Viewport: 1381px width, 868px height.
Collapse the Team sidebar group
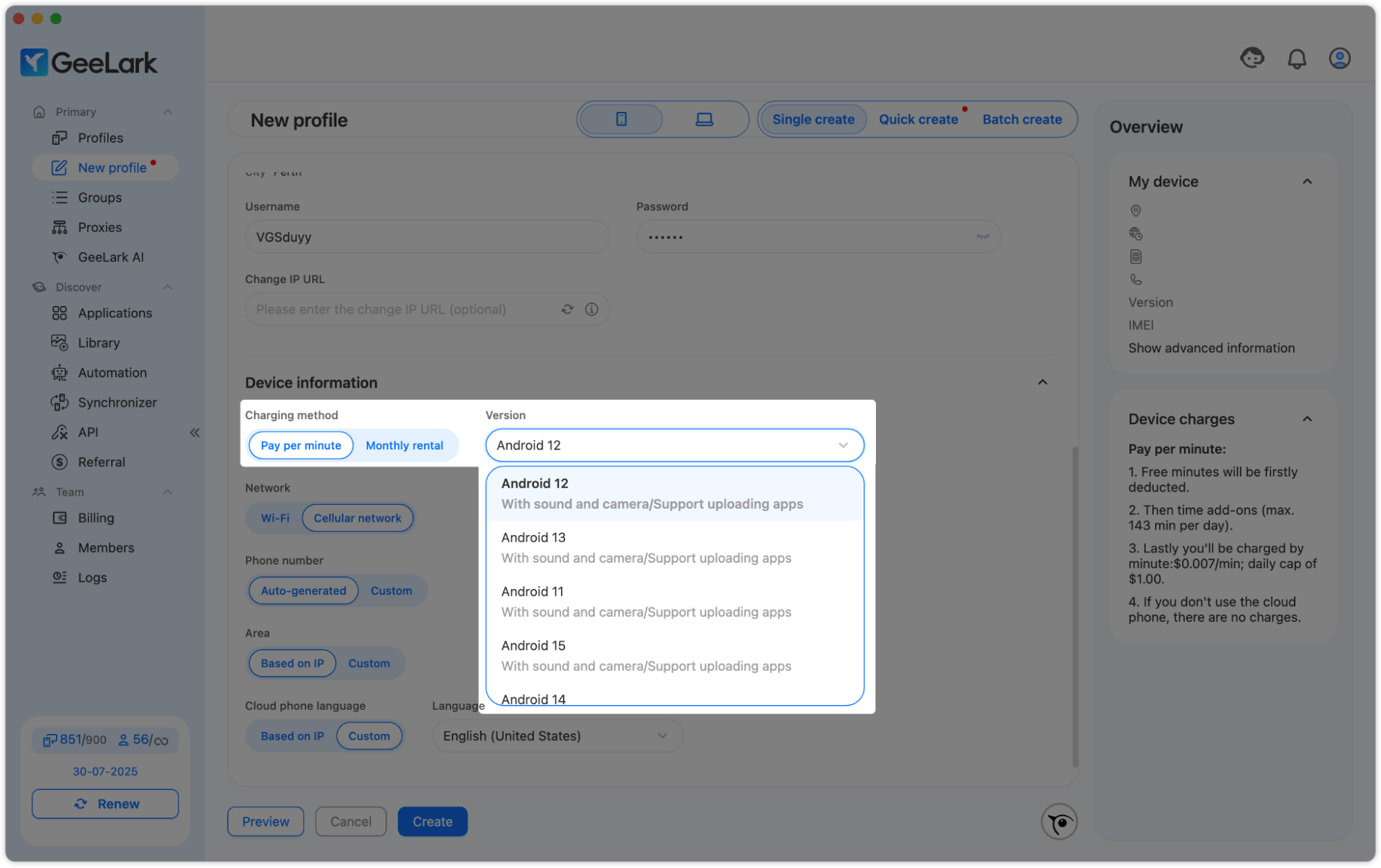[167, 492]
